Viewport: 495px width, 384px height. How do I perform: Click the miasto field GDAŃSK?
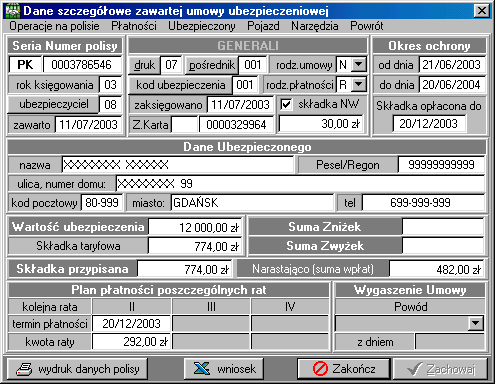tap(252, 203)
